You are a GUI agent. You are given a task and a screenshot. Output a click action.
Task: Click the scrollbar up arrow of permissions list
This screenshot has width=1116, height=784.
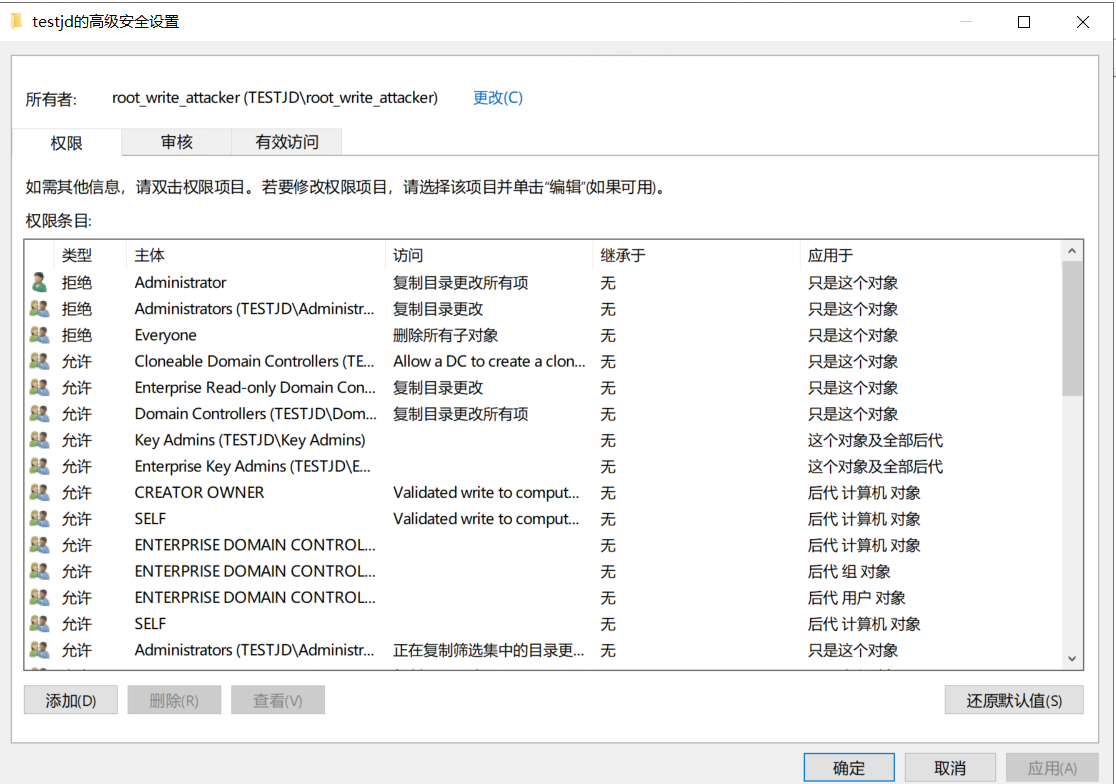point(1072,251)
